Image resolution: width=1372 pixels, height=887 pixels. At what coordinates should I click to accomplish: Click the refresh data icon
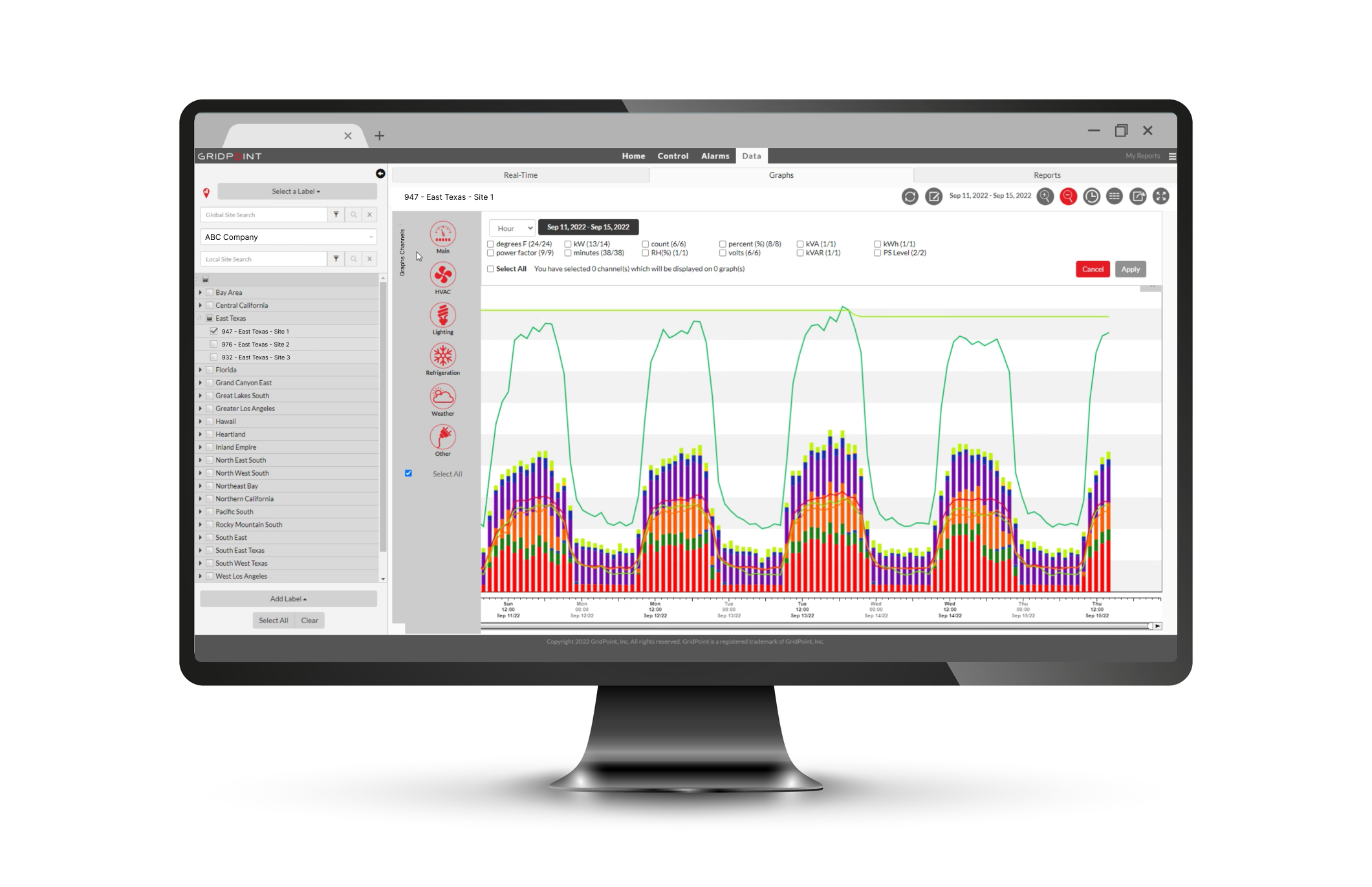point(907,198)
